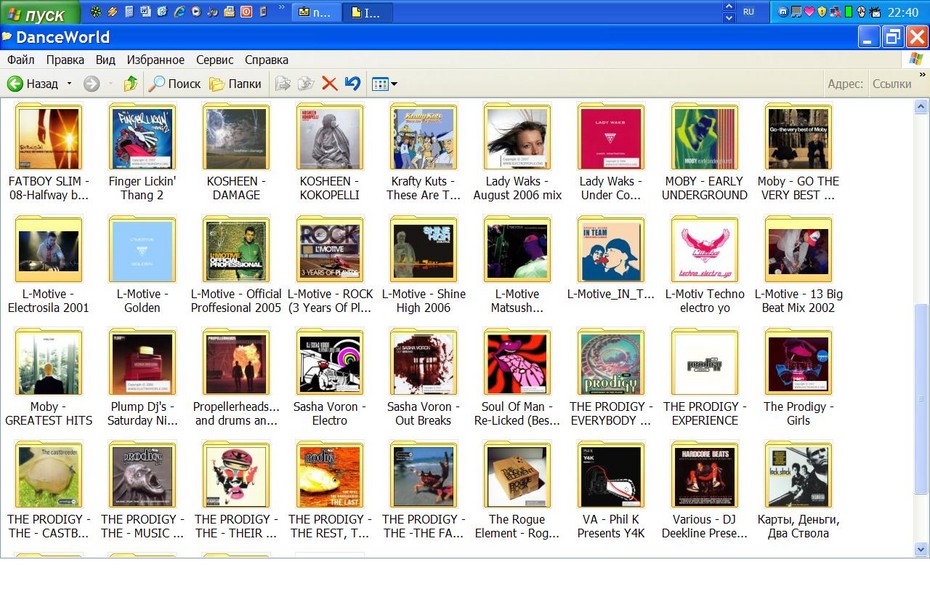Select L-Motive Shine High 2006 folder

[x=423, y=266]
